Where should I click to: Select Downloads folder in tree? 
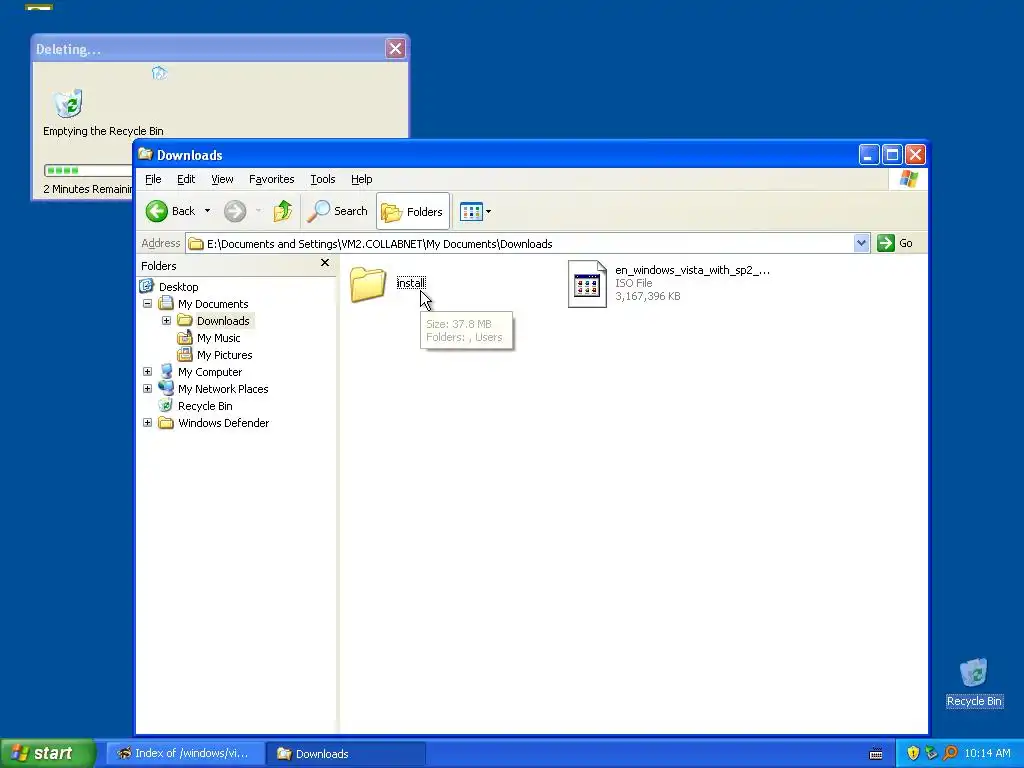point(223,321)
